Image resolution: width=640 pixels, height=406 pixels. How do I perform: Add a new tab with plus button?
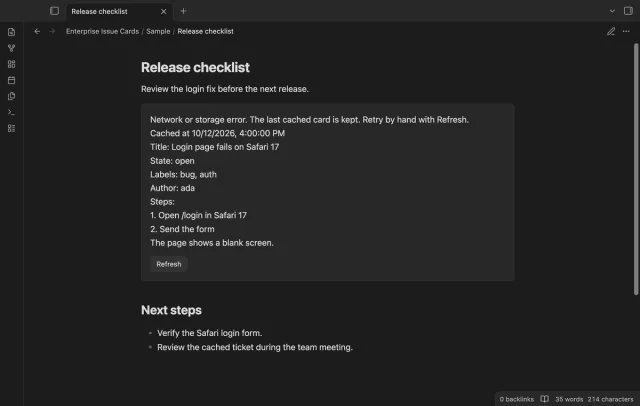[183, 11]
